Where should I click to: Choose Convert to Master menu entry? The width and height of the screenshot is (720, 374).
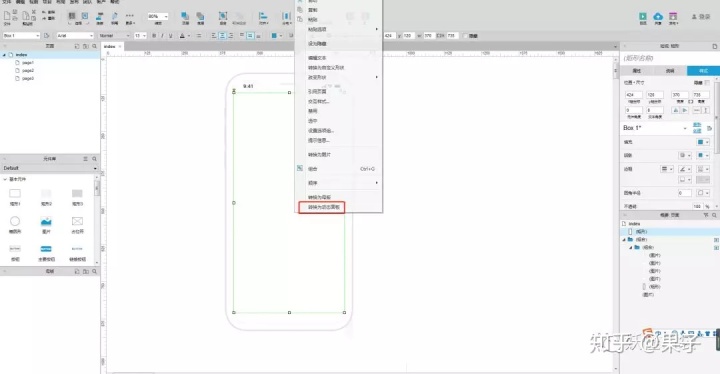click(x=319, y=197)
